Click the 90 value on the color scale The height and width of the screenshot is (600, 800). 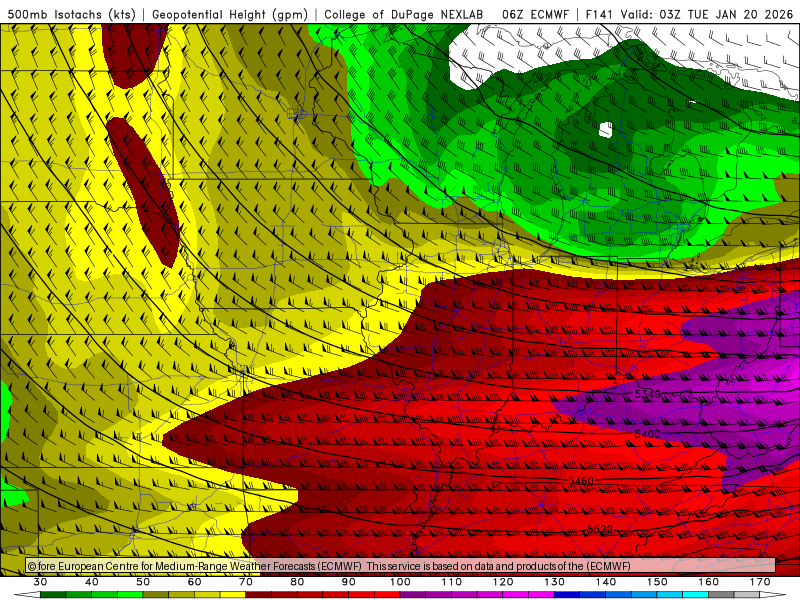tap(348, 582)
